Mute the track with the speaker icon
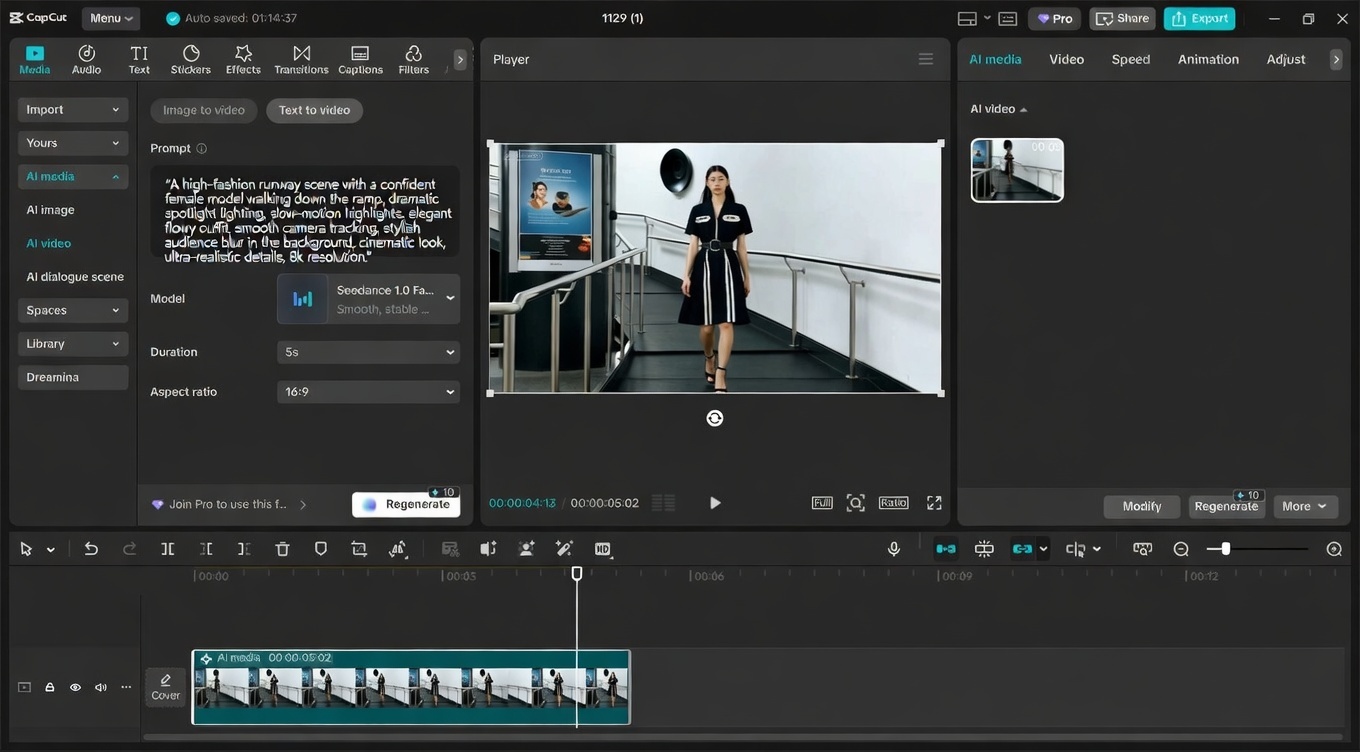 click(101, 687)
